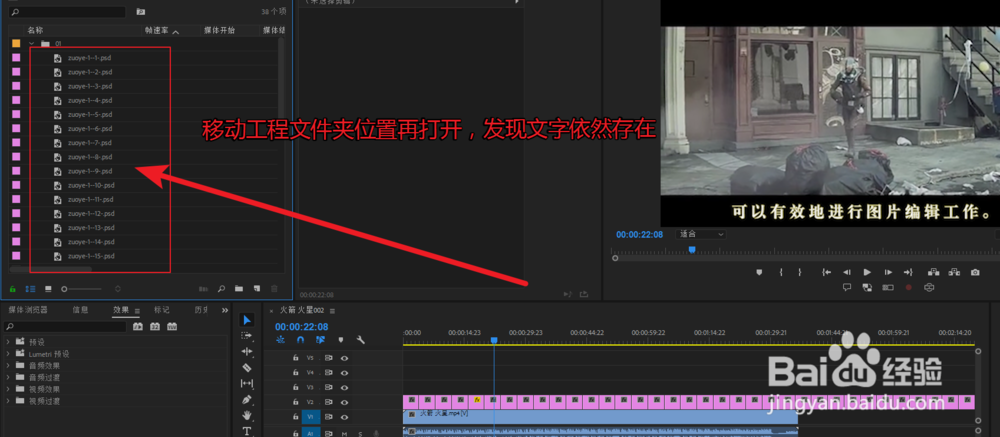This screenshot has width=1000, height=437.
Task: Open timeline wrench display settings
Action: (x=360, y=340)
